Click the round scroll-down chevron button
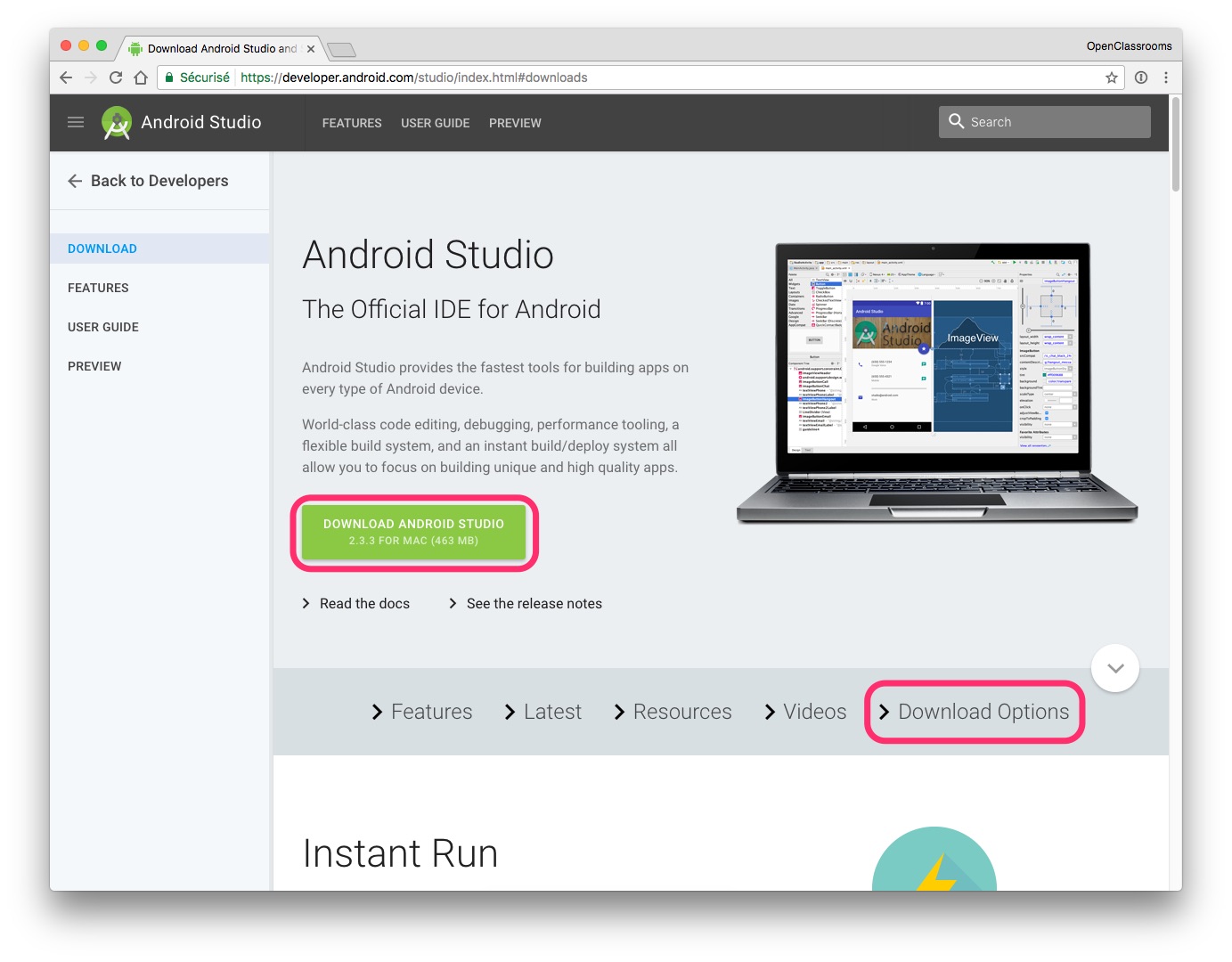Viewport: 1232px width, 962px height. coord(1115,668)
